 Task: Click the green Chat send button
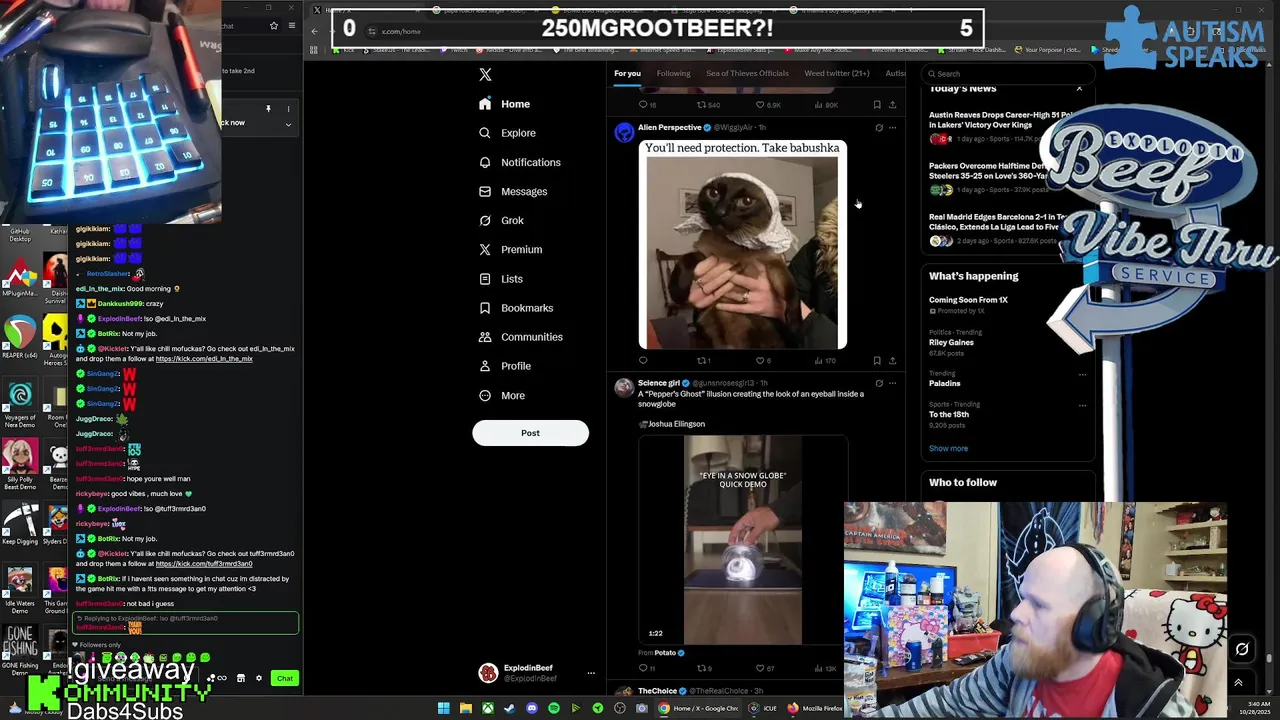(x=285, y=678)
